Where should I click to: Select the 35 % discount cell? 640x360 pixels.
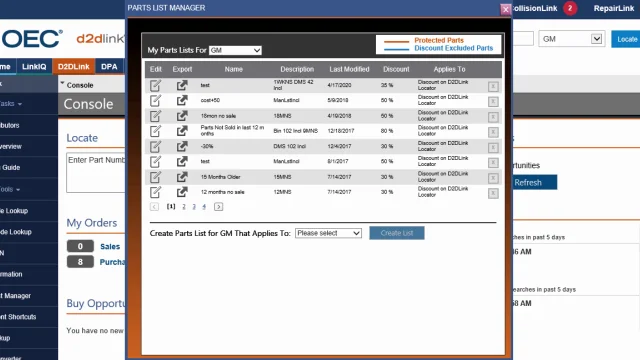pos(387,85)
